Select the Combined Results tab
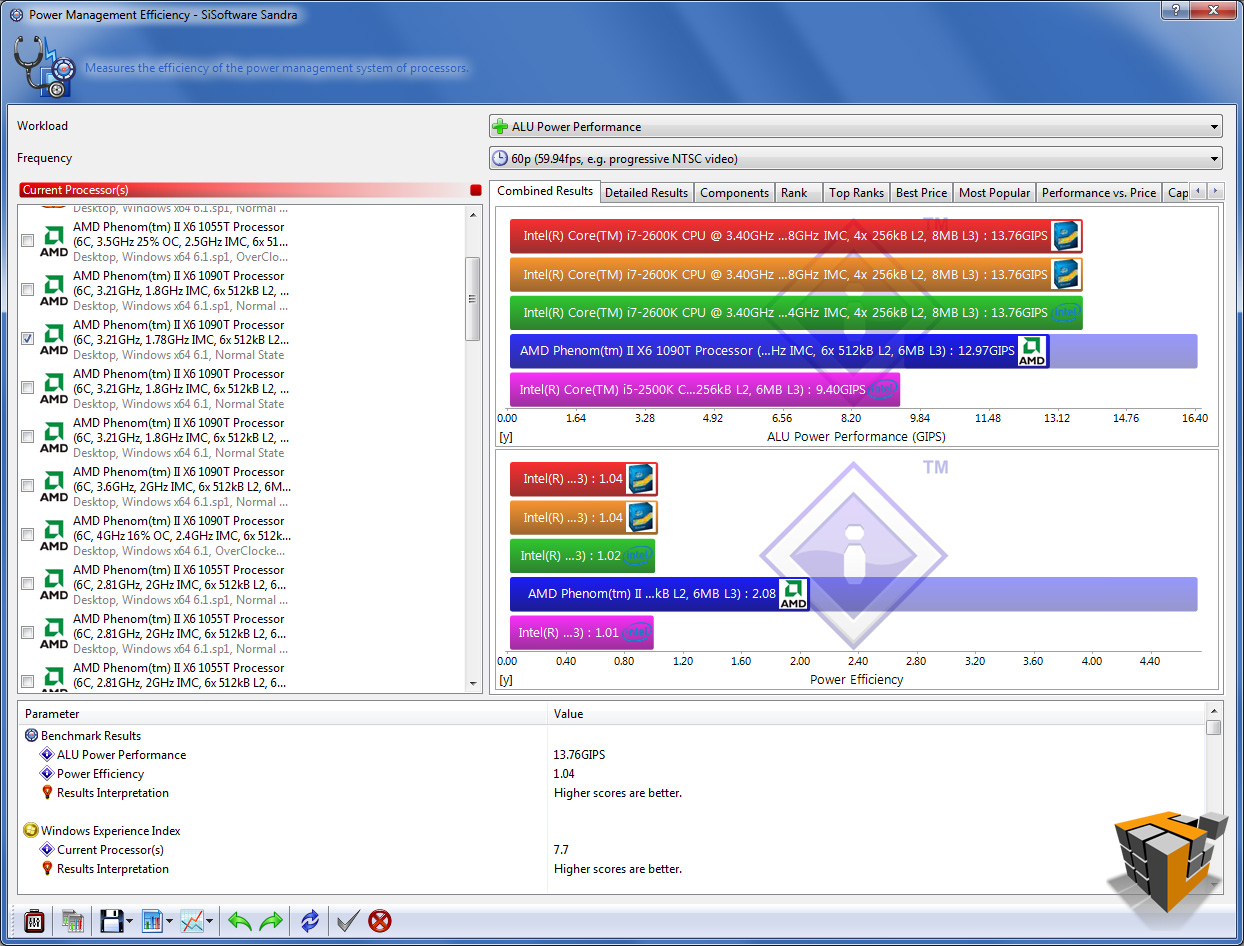This screenshot has width=1244, height=946. tap(545, 191)
